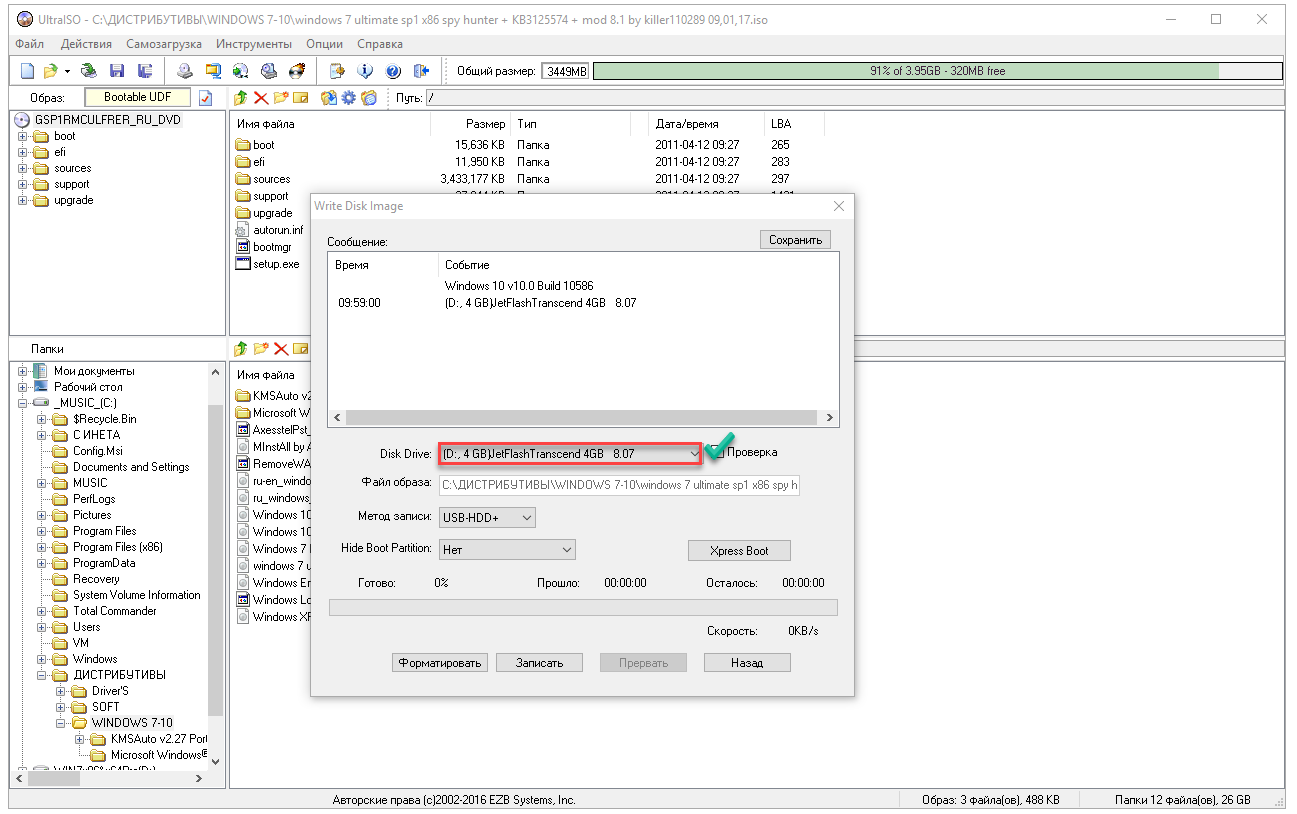
Task: Click the icon right of the blue gear
Action: pyautogui.click(x=369, y=98)
